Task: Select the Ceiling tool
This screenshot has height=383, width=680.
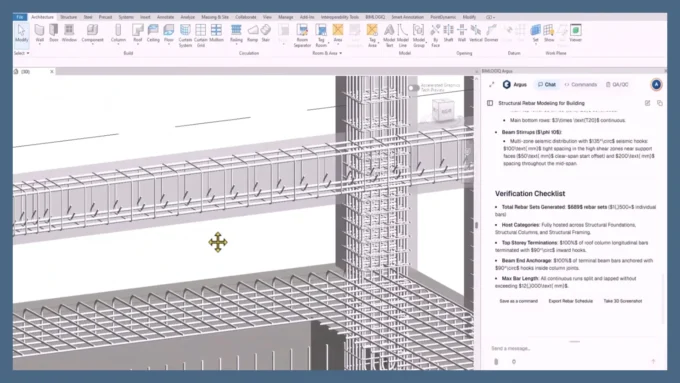Action: click(153, 33)
